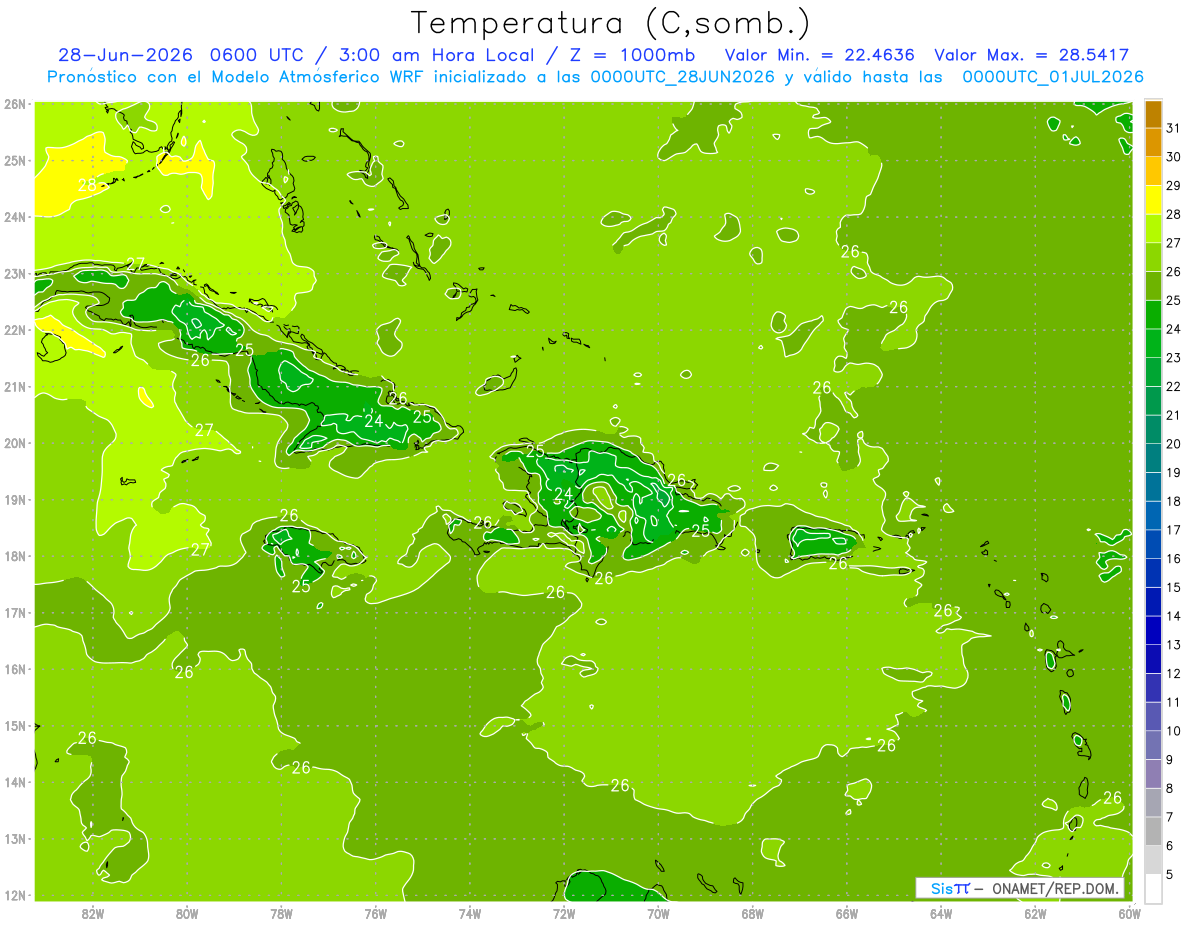Pick the purple swatch between legend 9 and 10

point(1153,745)
